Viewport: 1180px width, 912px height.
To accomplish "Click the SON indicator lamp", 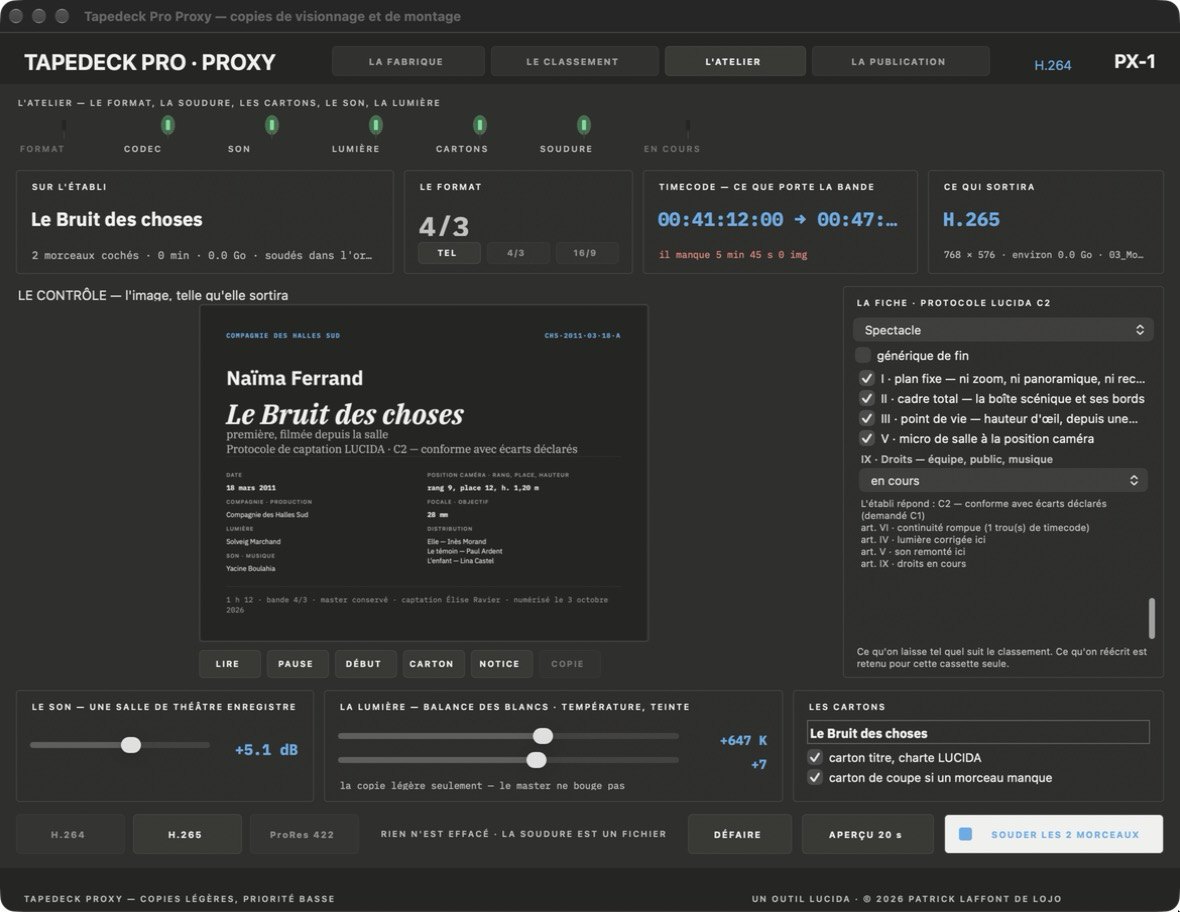I will point(272,125).
